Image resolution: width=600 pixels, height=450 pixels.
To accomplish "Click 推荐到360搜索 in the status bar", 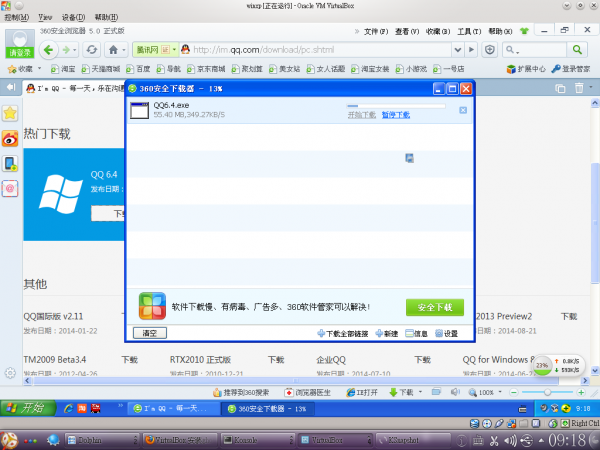I will 241,393.
